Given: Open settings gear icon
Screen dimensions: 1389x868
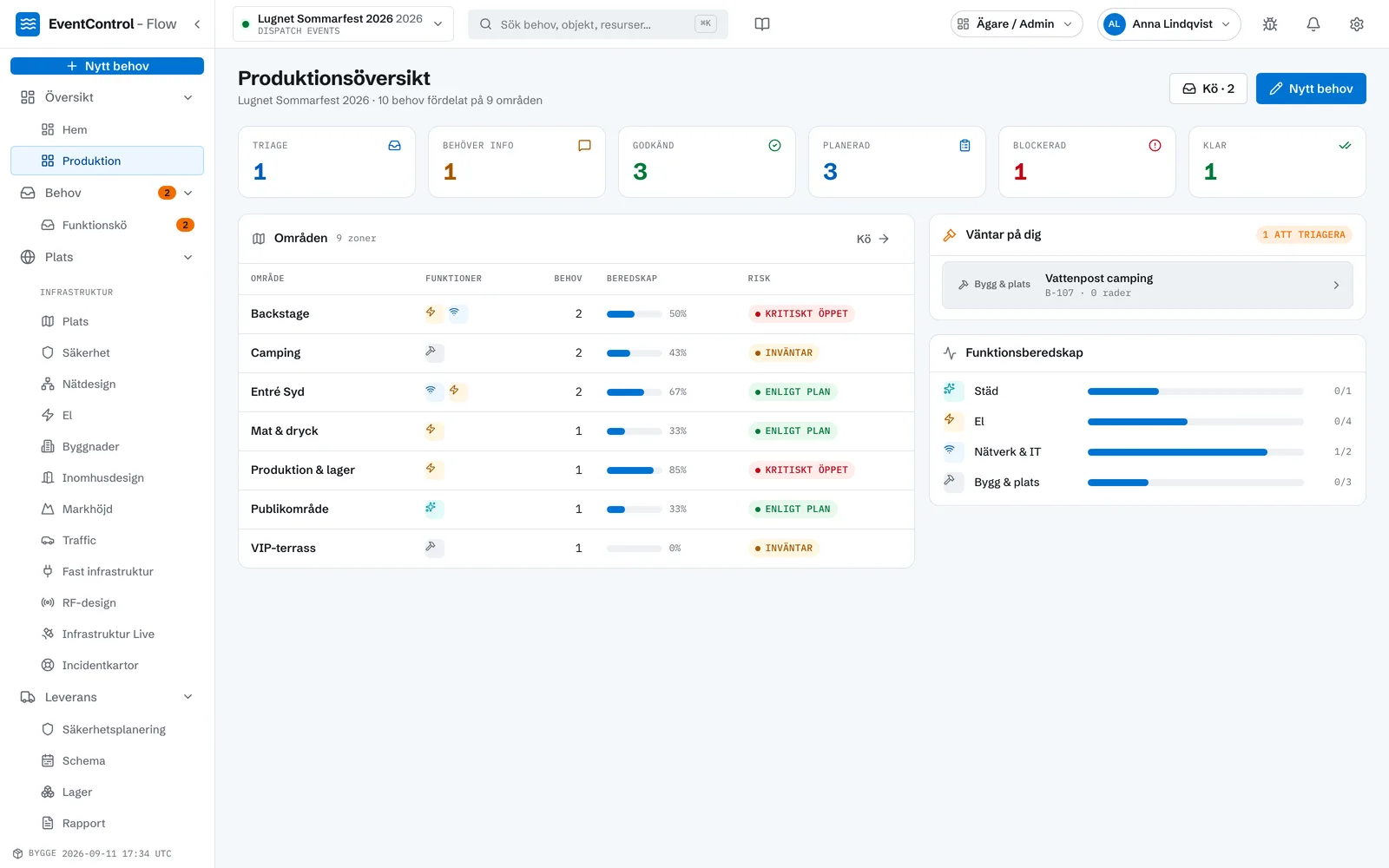Looking at the screenshot, I should (1357, 24).
